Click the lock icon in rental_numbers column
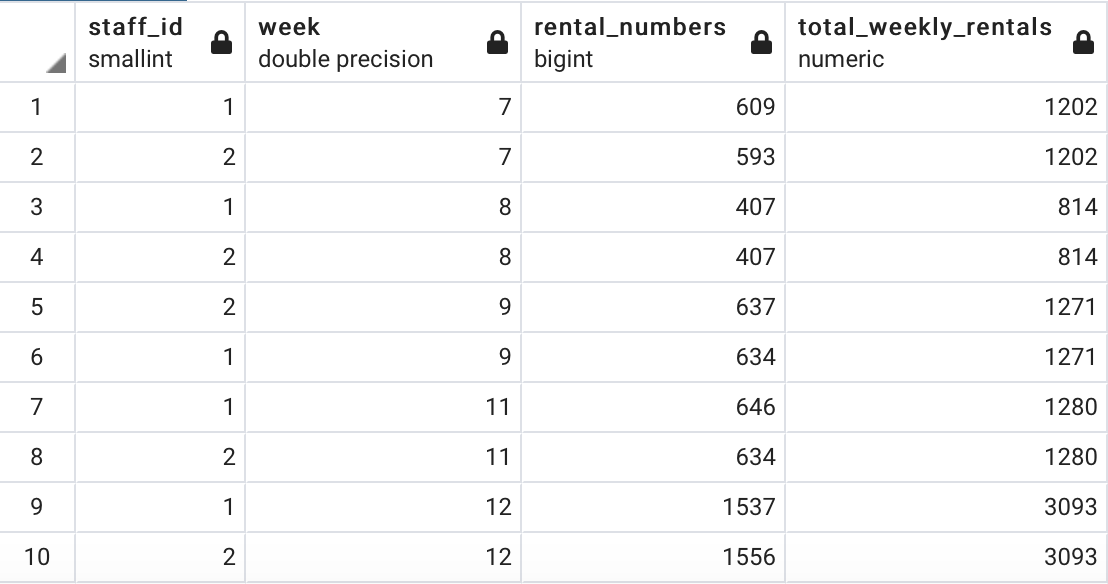The width and height of the screenshot is (1108, 584). 761,42
